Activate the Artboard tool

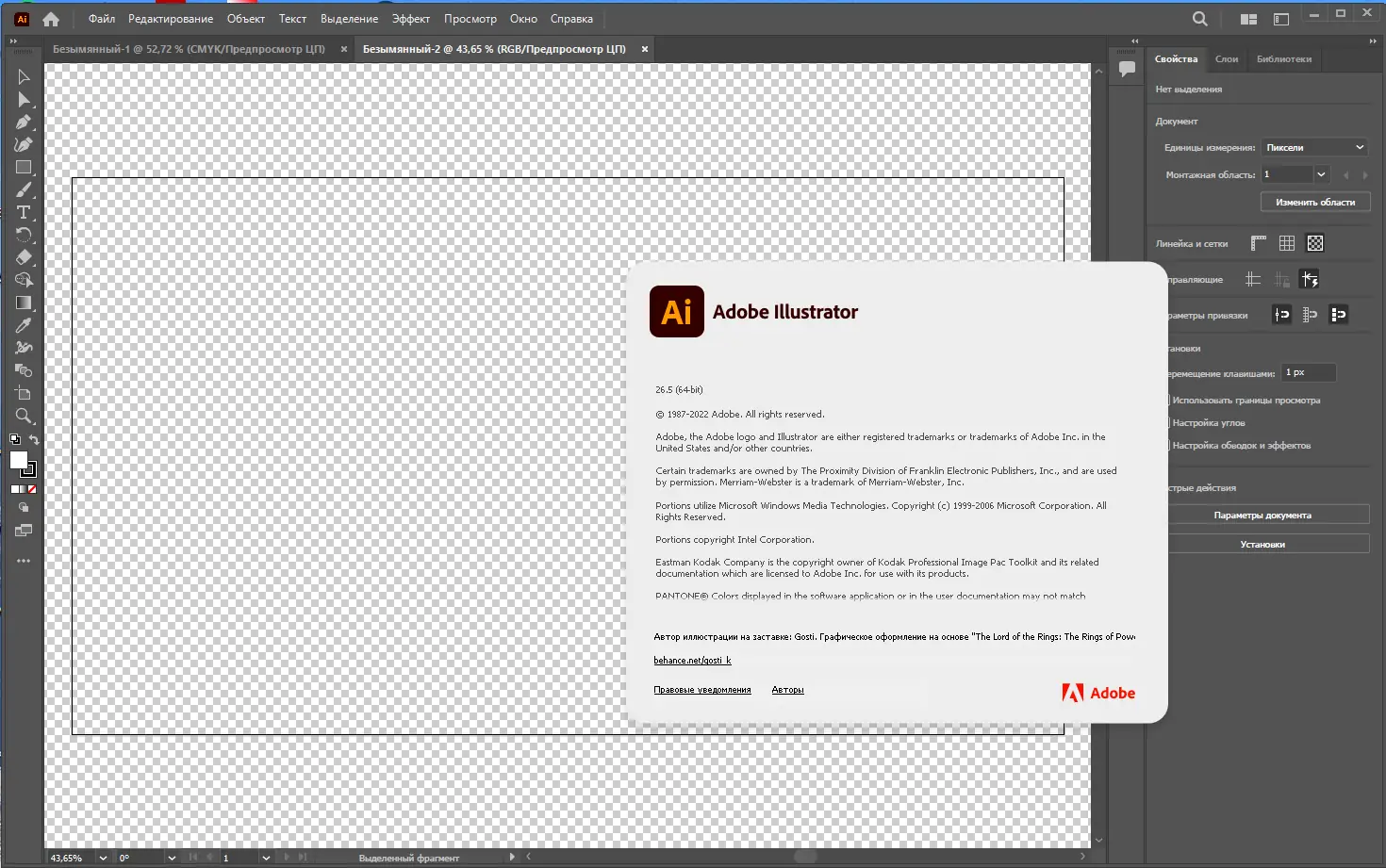point(24,393)
